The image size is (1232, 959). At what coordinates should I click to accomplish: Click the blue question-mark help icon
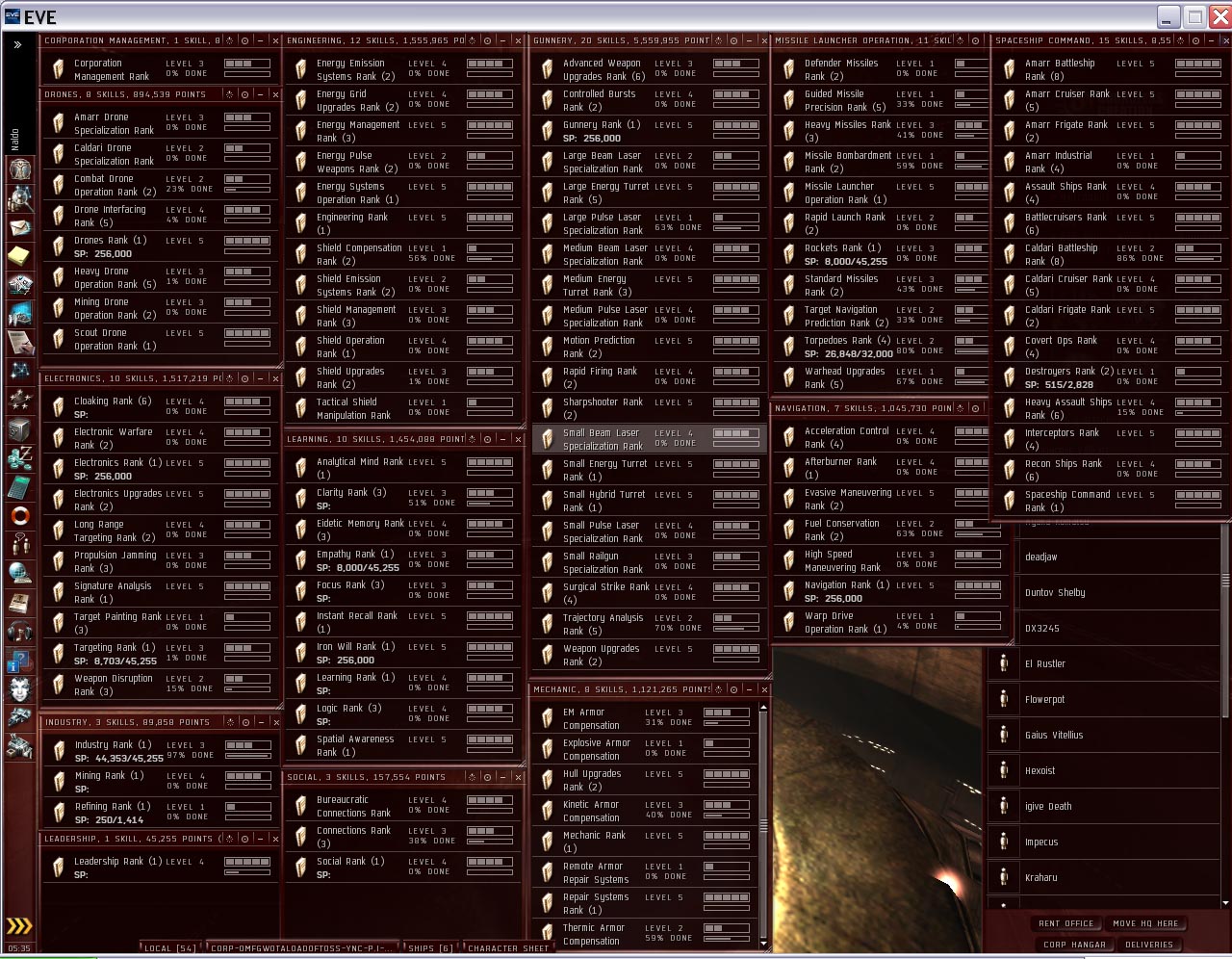coord(20,661)
